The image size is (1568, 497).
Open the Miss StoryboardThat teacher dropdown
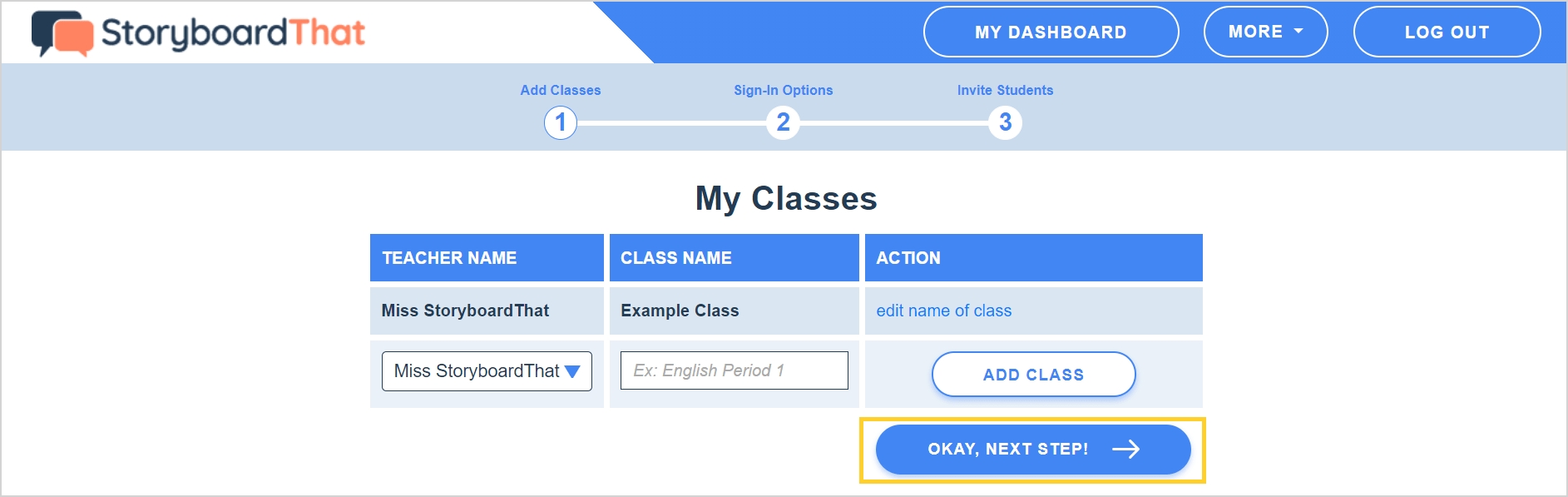[487, 371]
